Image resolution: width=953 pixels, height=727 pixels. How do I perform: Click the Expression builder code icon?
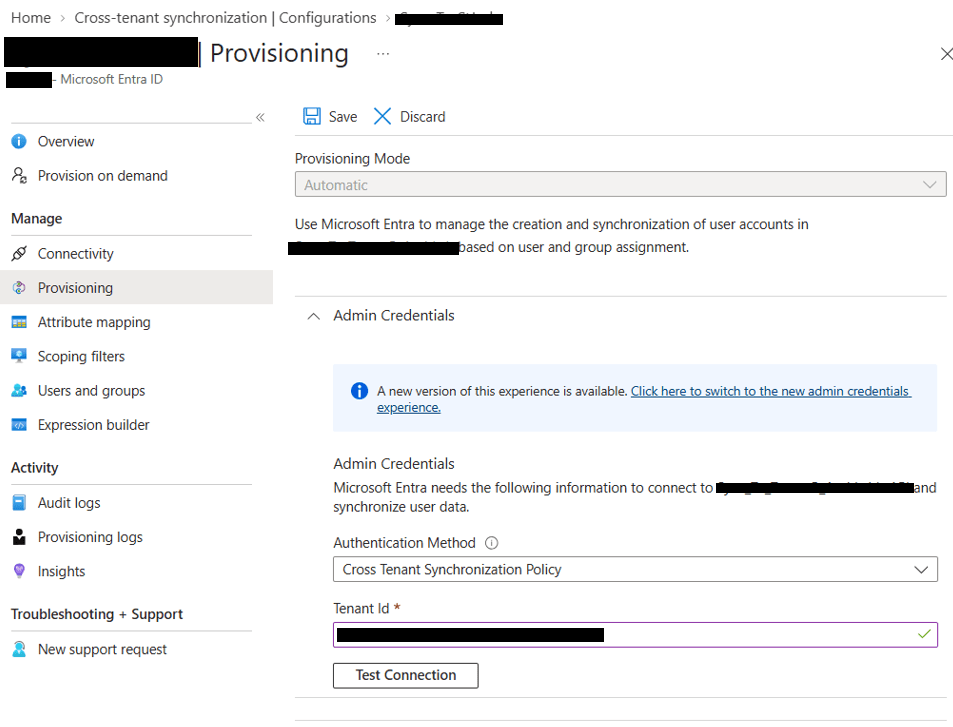pyautogui.click(x=19, y=425)
